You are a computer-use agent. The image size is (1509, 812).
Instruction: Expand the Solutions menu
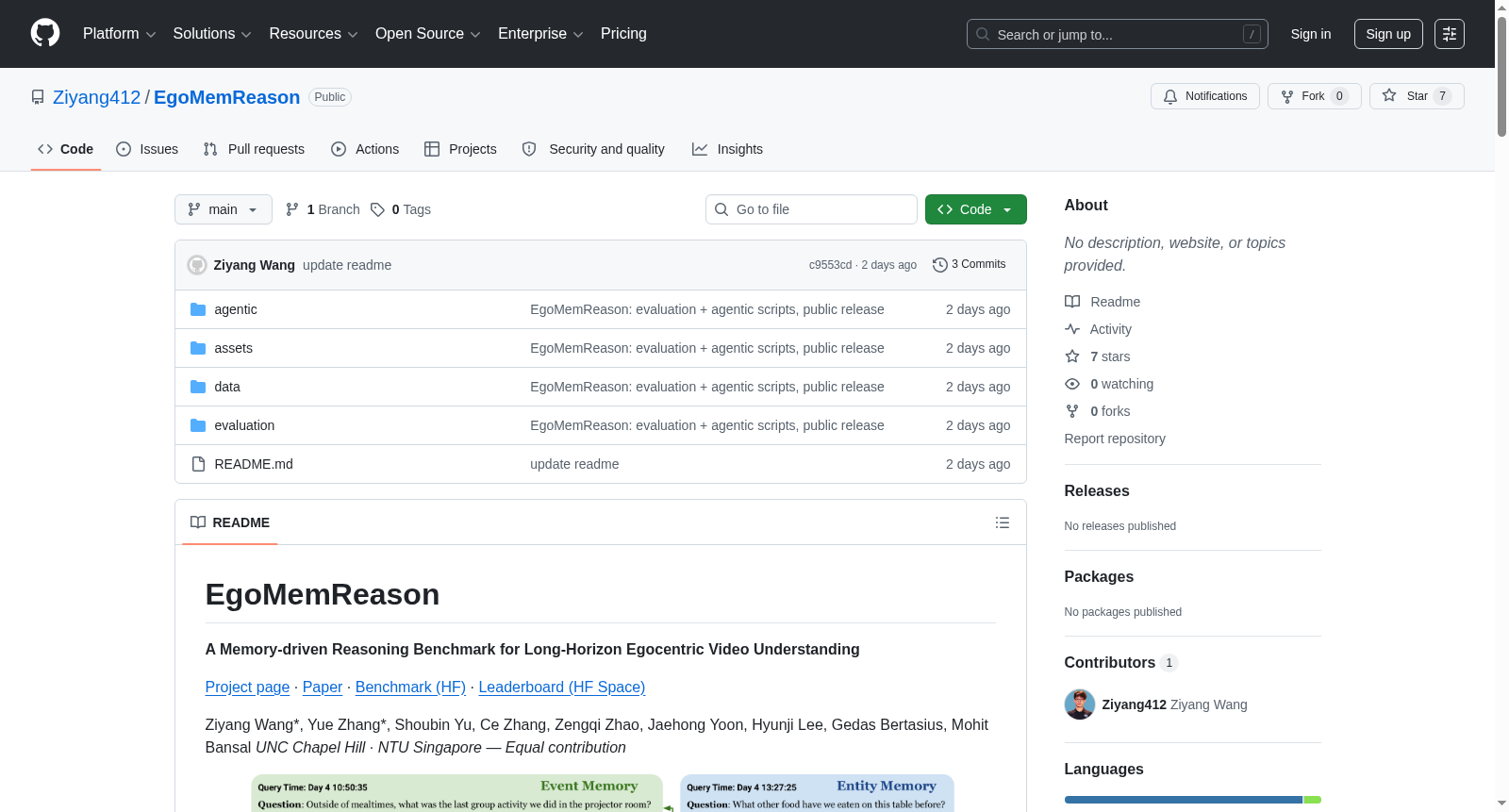click(212, 34)
